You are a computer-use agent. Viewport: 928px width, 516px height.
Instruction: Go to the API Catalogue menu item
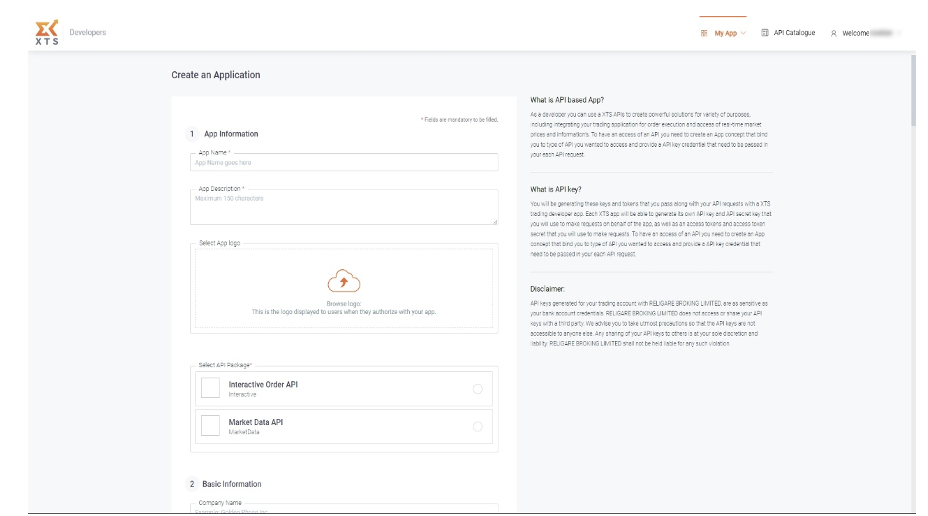point(794,33)
